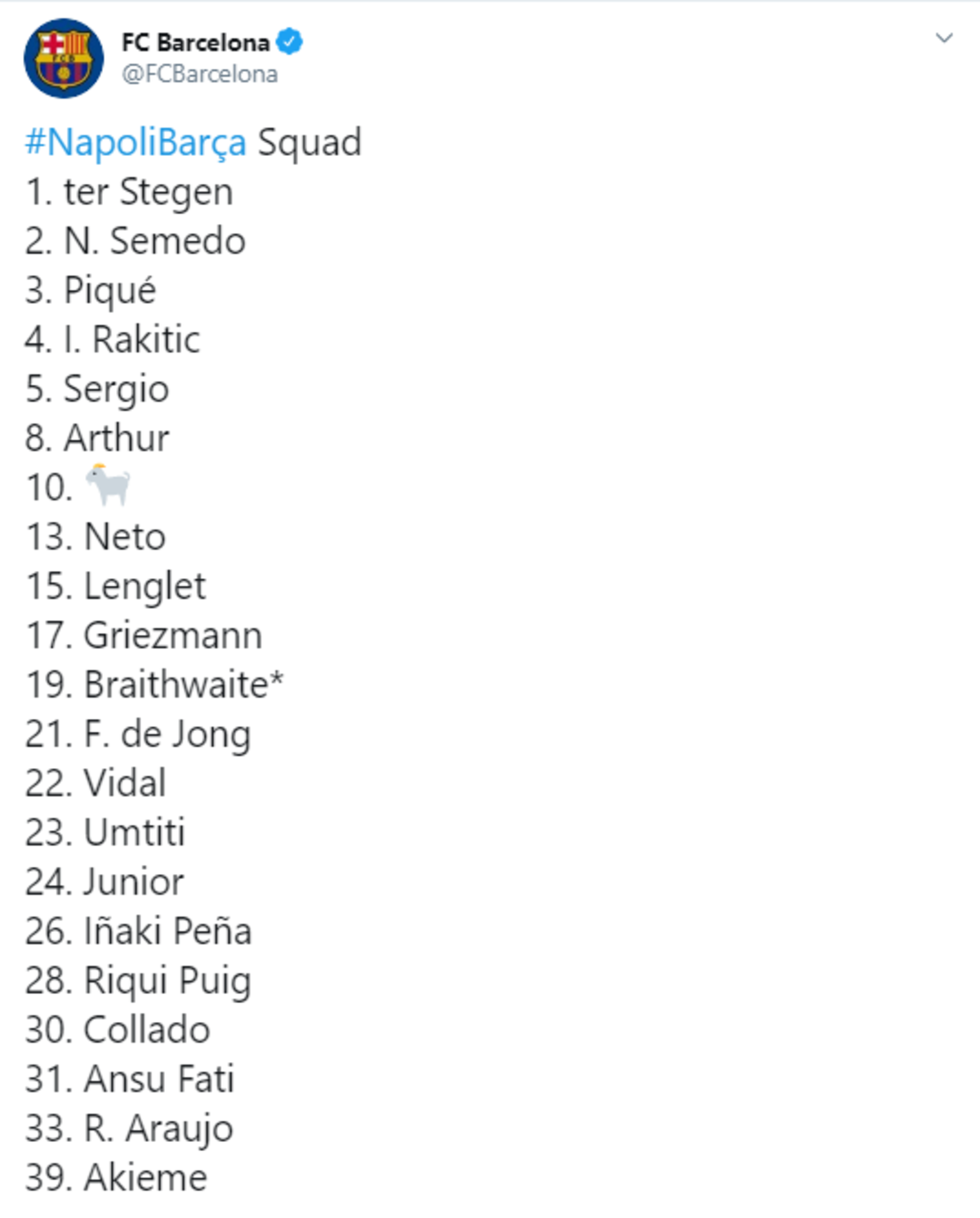Click the FC Barcelona crest avatar
Screen dimensions: 980x1218
(64, 59)
